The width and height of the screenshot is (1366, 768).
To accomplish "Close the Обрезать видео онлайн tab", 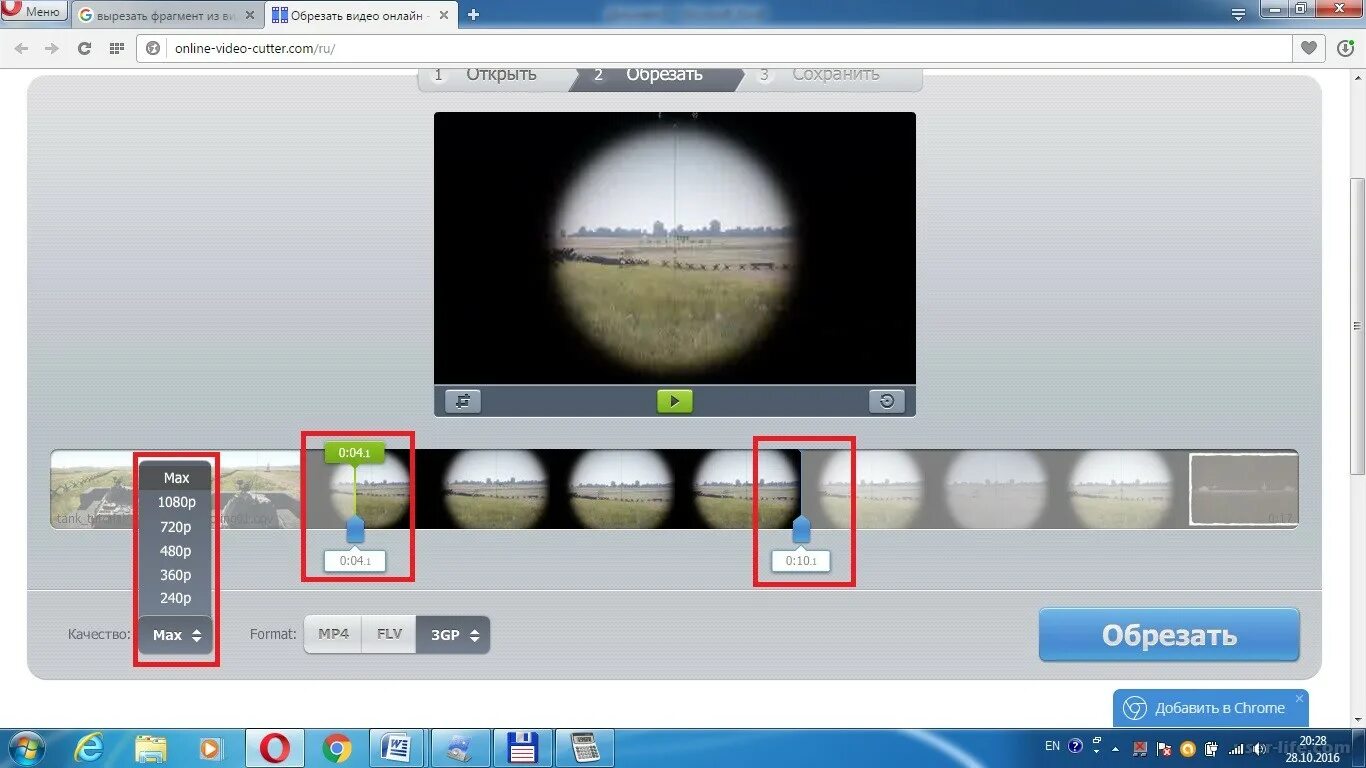I will coord(445,15).
